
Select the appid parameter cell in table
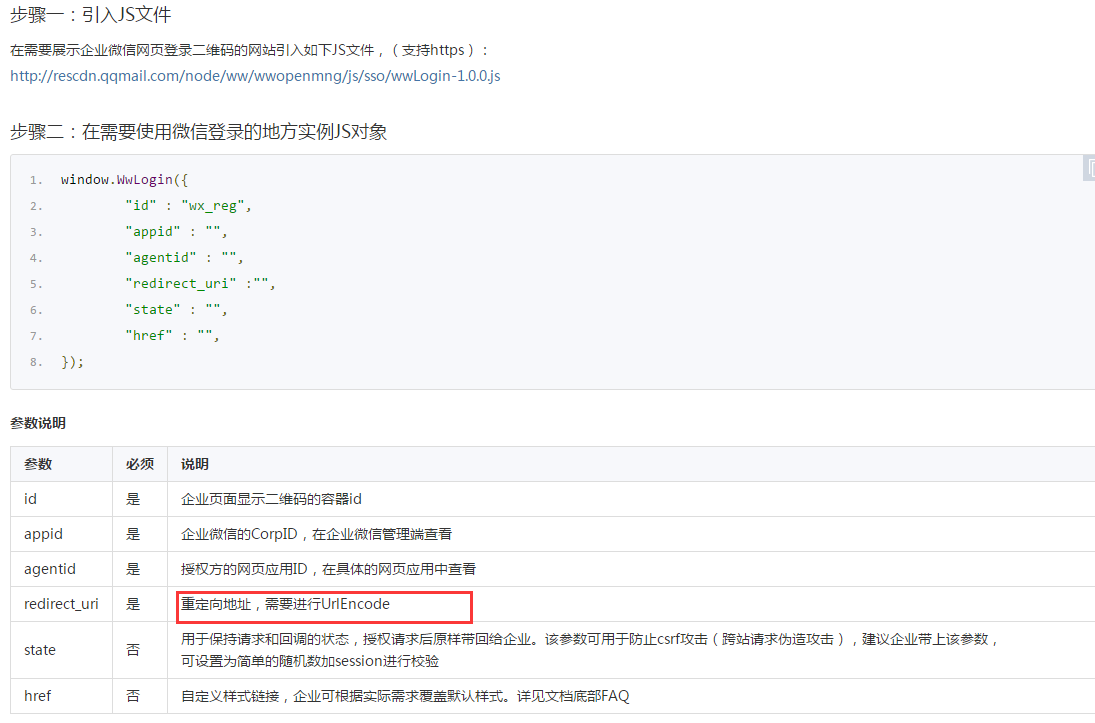(43, 534)
